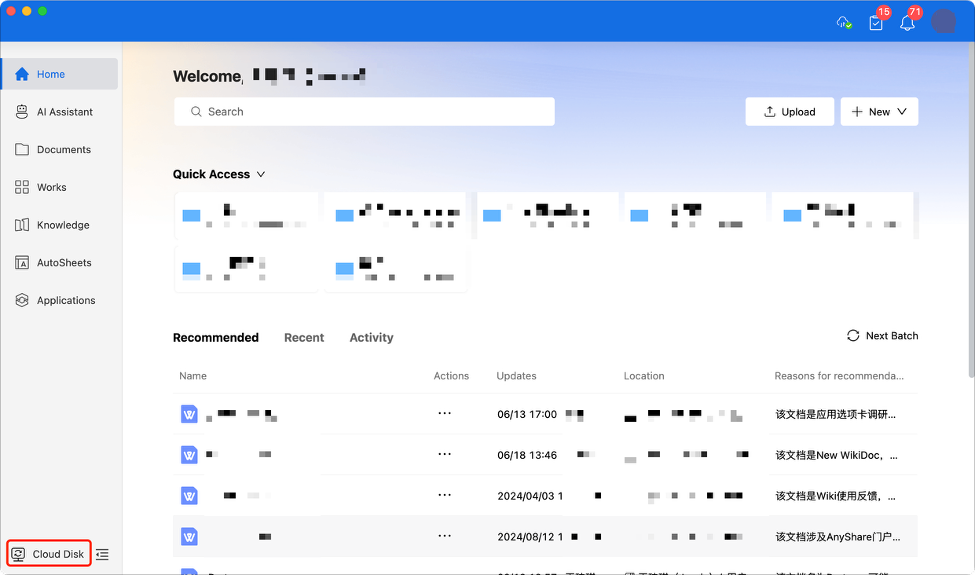Switch to the Recent tab

click(x=304, y=338)
